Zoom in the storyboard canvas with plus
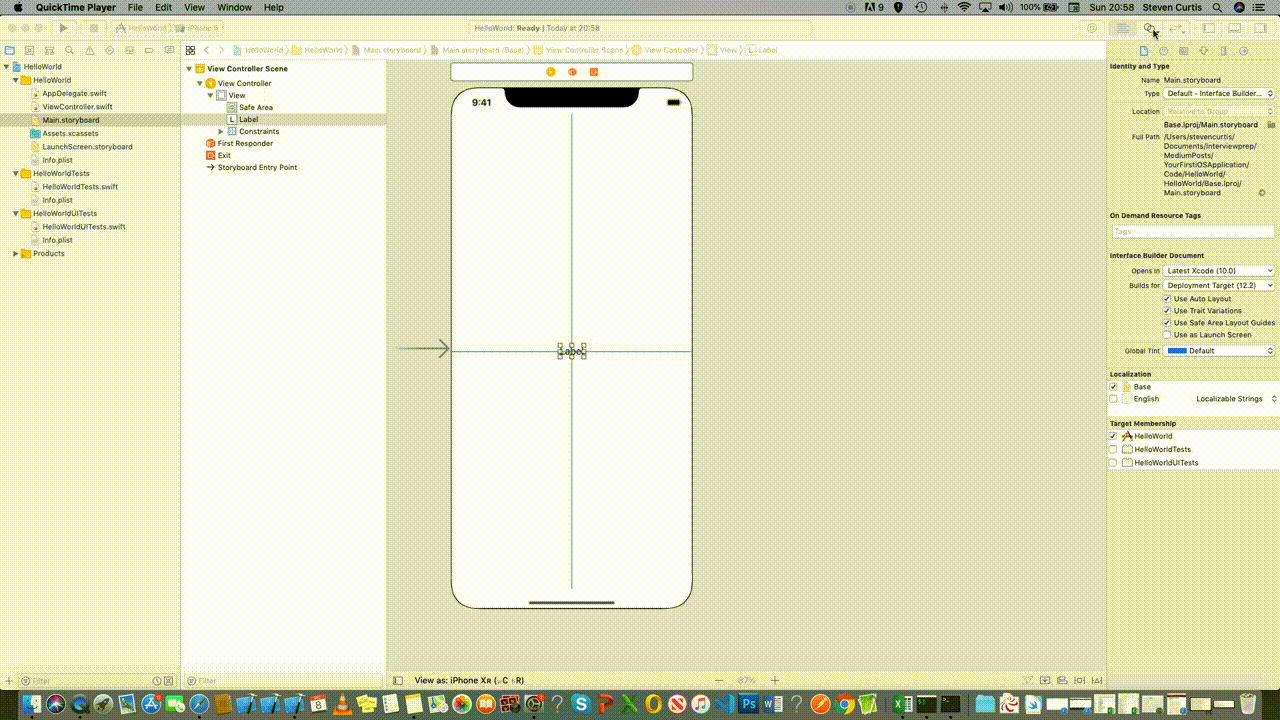The image size is (1280, 720). click(x=775, y=680)
